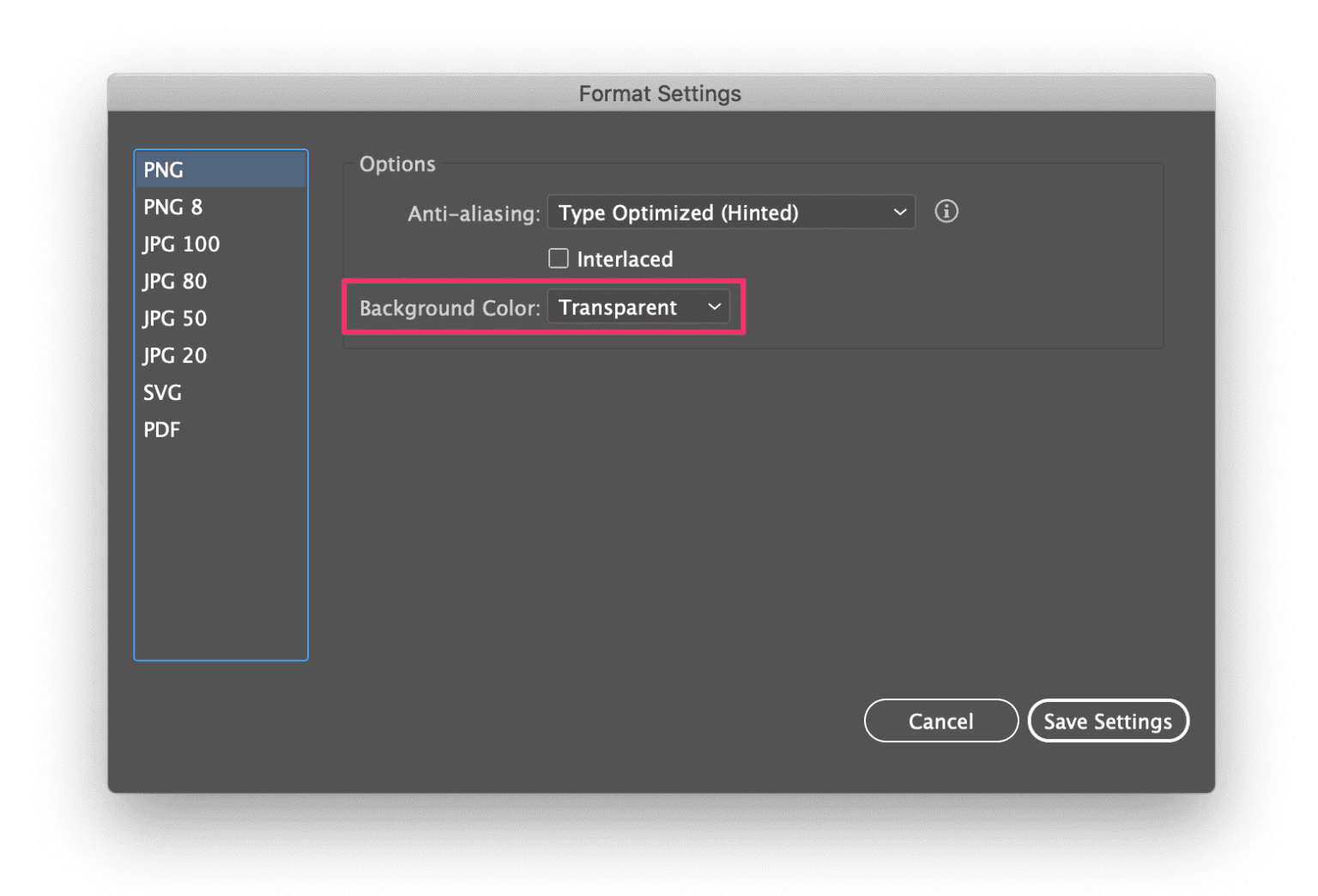Click the empty area of the format list

[221, 554]
